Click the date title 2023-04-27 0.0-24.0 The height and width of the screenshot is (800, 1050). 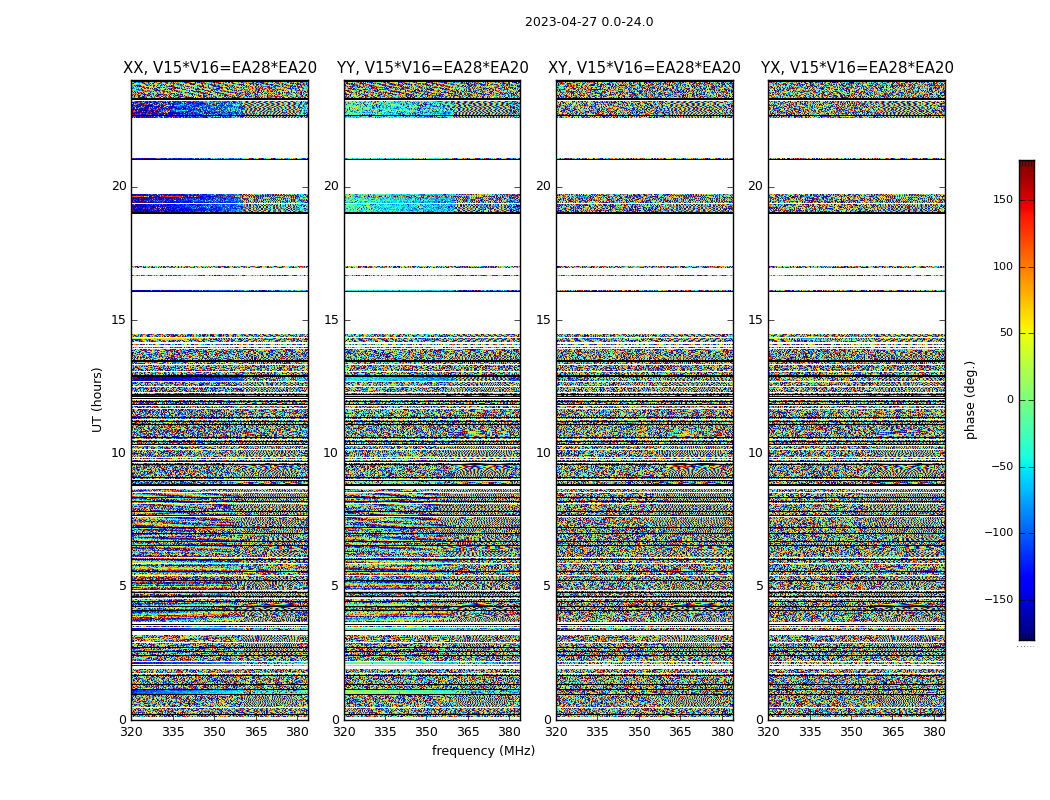(x=589, y=22)
